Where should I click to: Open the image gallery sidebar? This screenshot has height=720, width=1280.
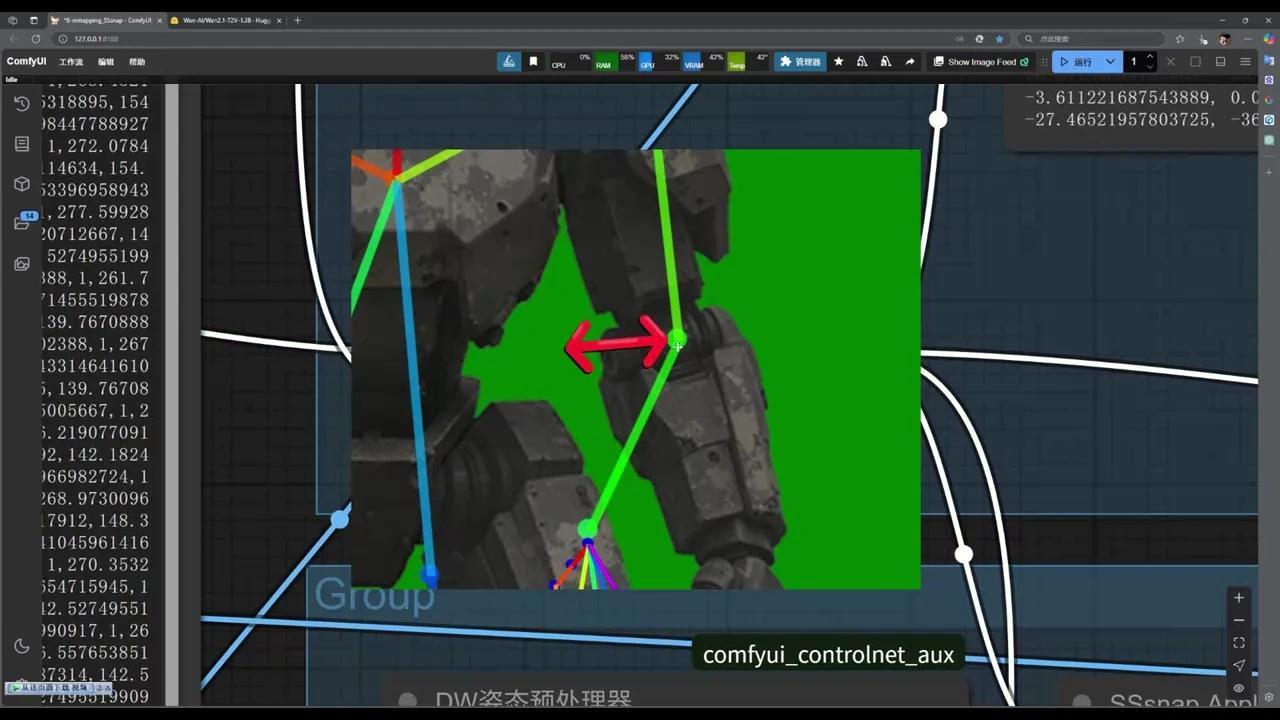point(21,264)
